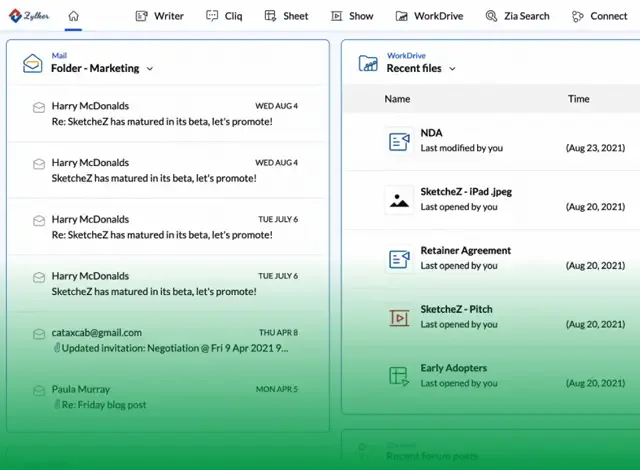Image resolution: width=640 pixels, height=470 pixels.
Task: Click the WorkDrive widget title link
Action: pyautogui.click(x=406, y=55)
